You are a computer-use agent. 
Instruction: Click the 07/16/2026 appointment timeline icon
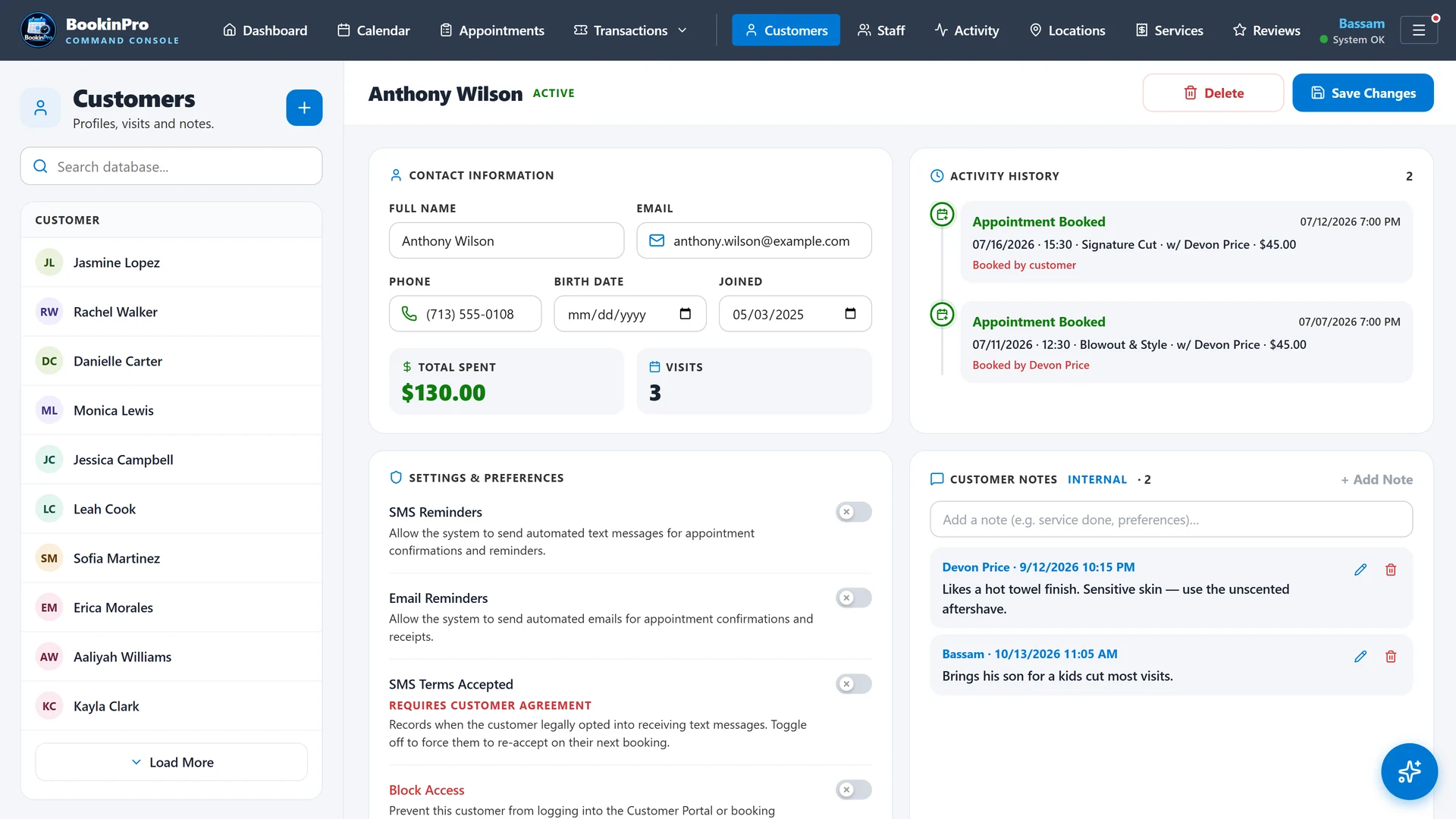point(942,215)
